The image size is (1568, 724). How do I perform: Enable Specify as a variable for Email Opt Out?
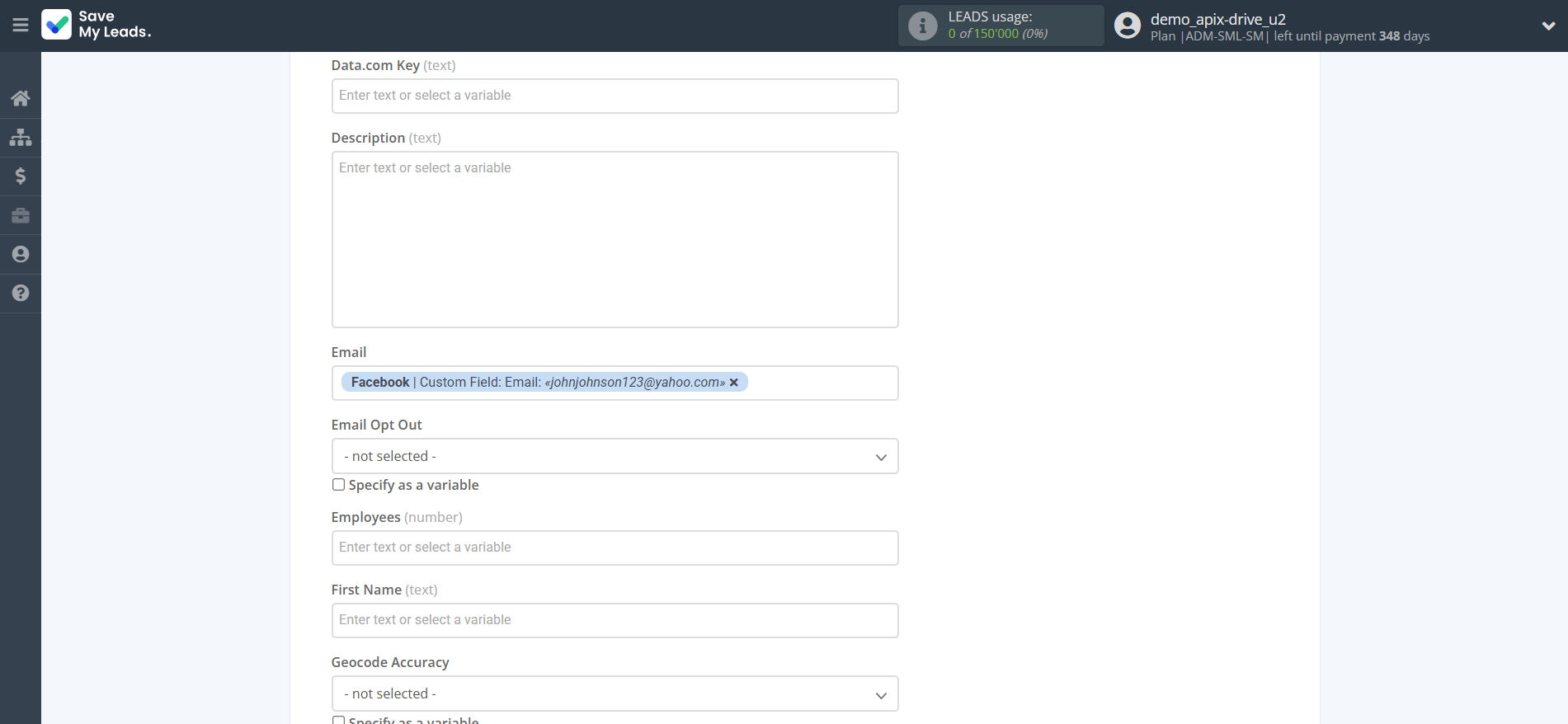tap(338, 485)
